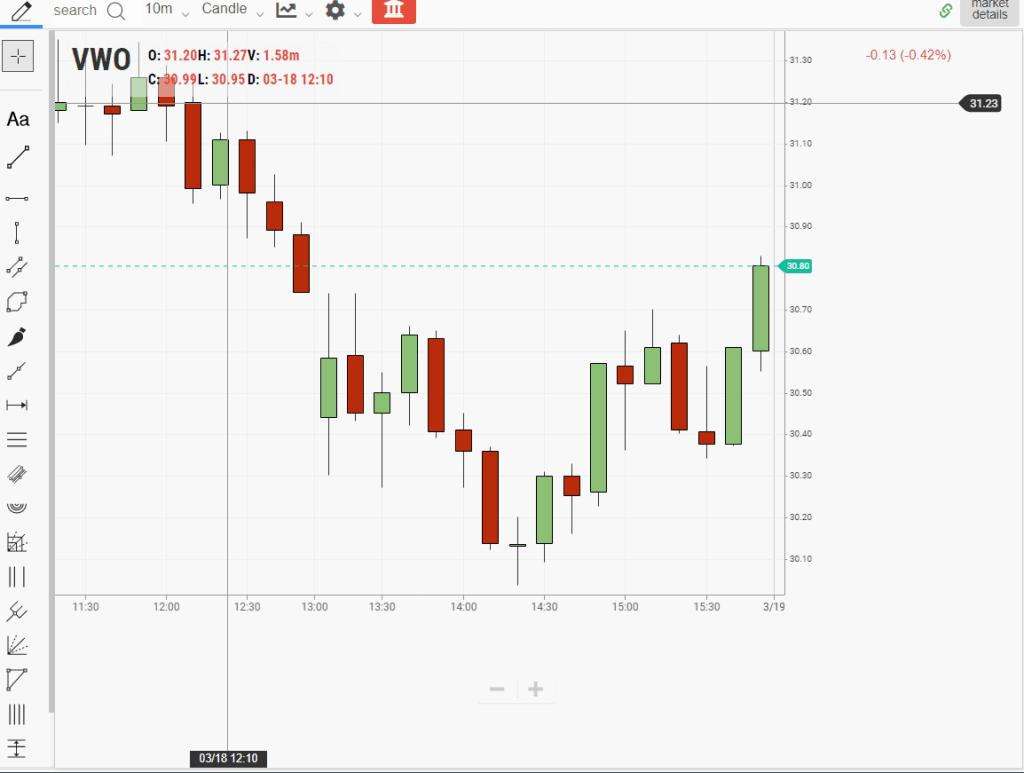
Task: Choose the Gann fan tool
Action: (x=17, y=645)
